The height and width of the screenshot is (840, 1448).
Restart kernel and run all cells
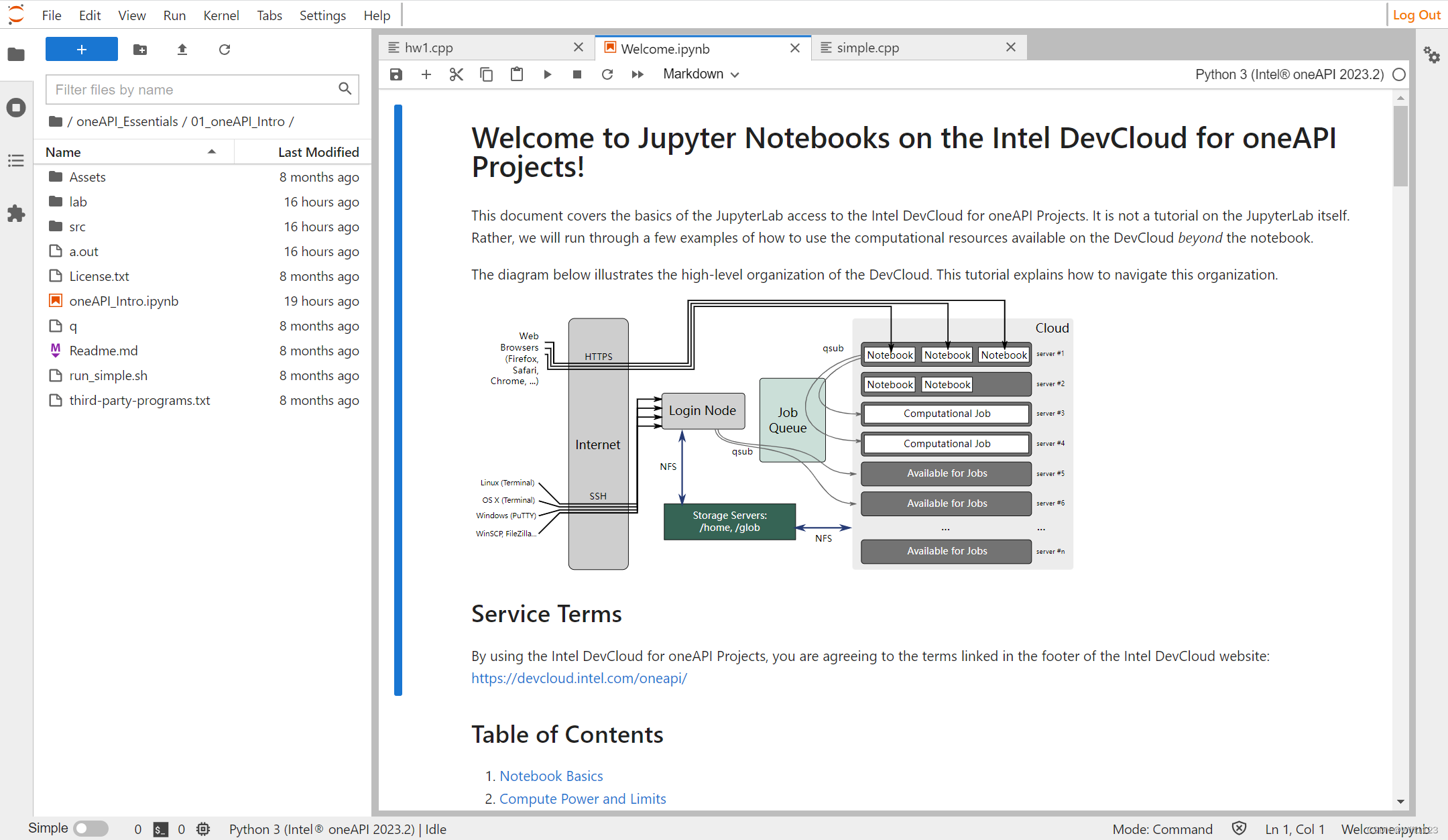[x=637, y=74]
